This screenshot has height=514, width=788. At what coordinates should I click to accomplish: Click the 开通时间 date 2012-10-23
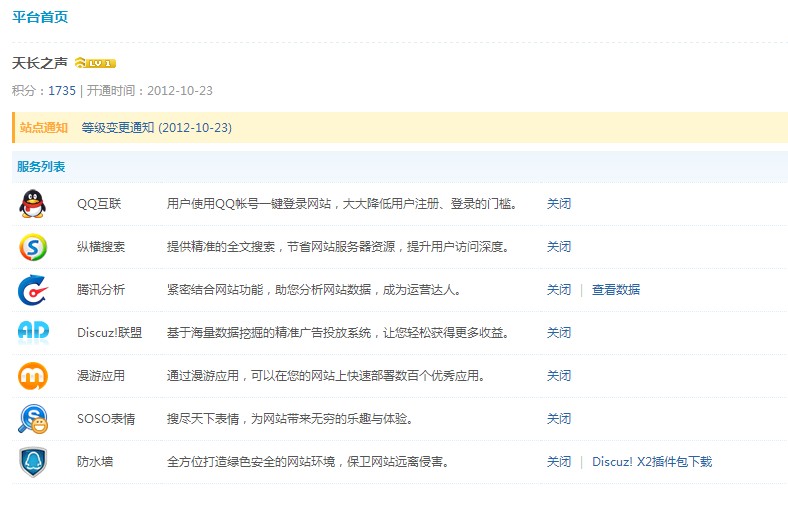pyautogui.click(x=180, y=91)
